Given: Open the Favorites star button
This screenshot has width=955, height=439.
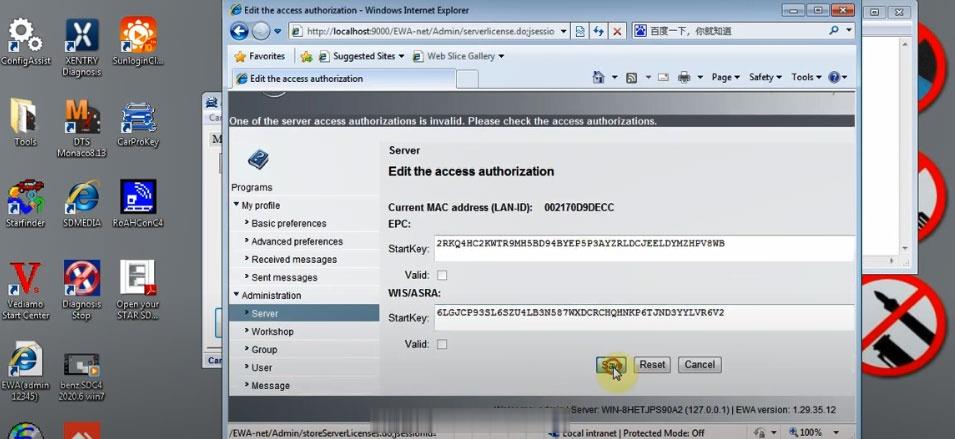Looking at the screenshot, I should (x=260, y=56).
